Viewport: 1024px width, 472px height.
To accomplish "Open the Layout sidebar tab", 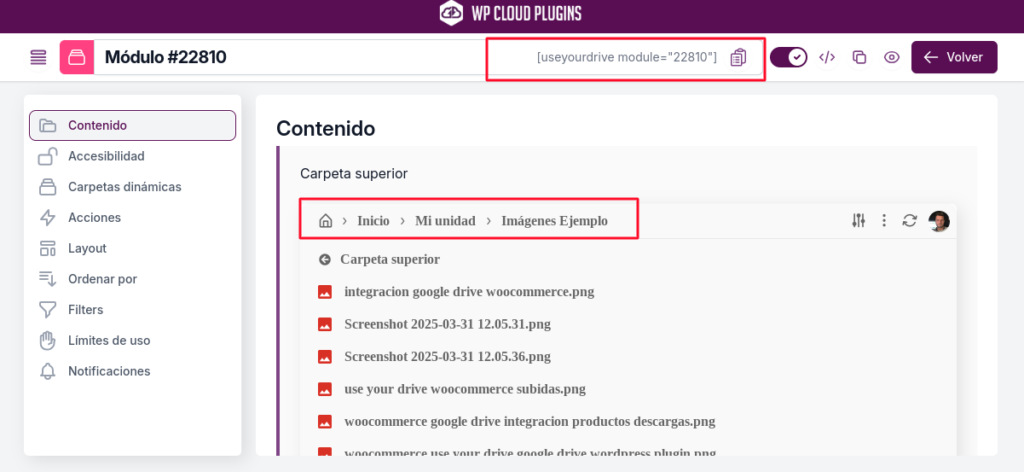I will coord(133,248).
